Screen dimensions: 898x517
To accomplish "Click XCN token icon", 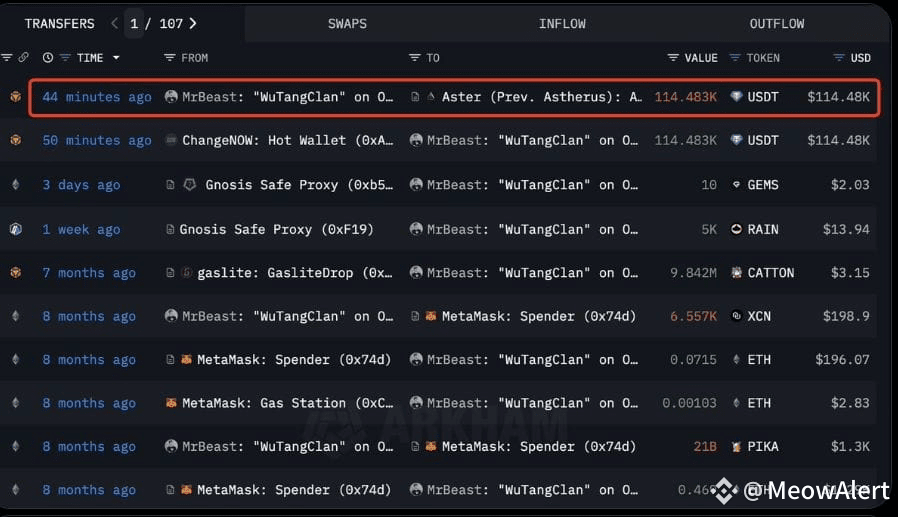I will (x=736, y=315).
